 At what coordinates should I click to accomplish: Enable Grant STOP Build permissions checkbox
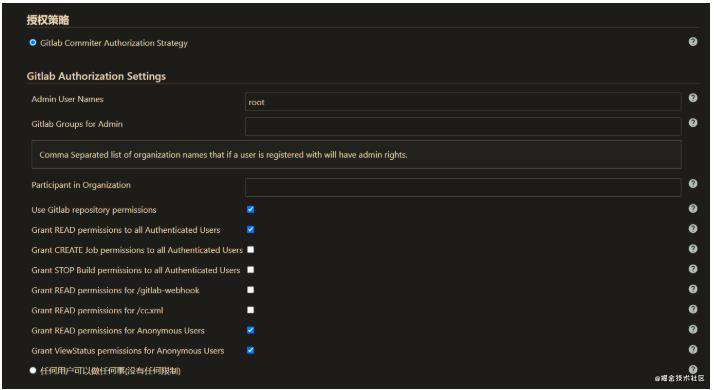[x=250, y=270]
